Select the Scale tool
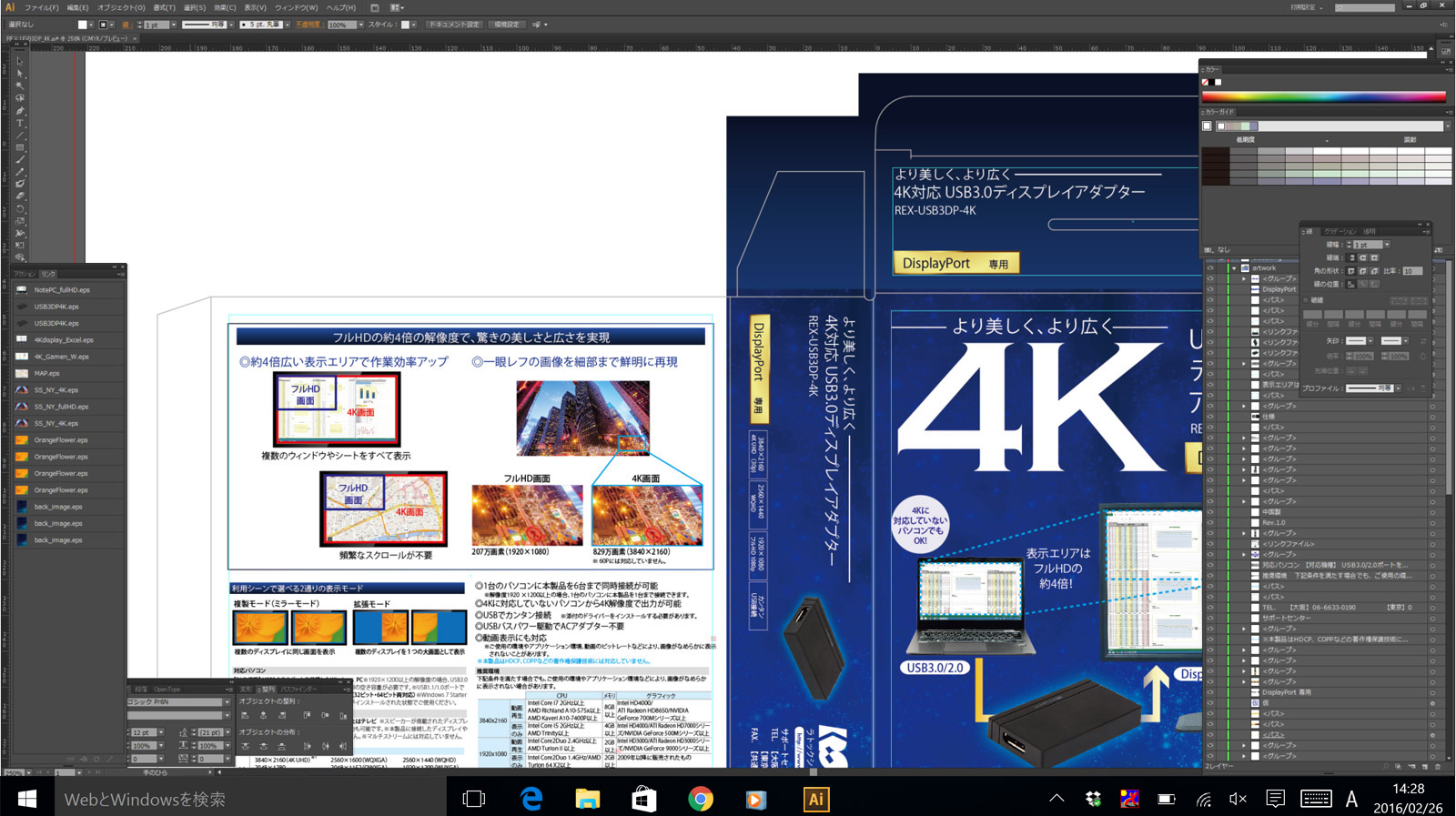The image size is (1456, 816). click(19, 221)
